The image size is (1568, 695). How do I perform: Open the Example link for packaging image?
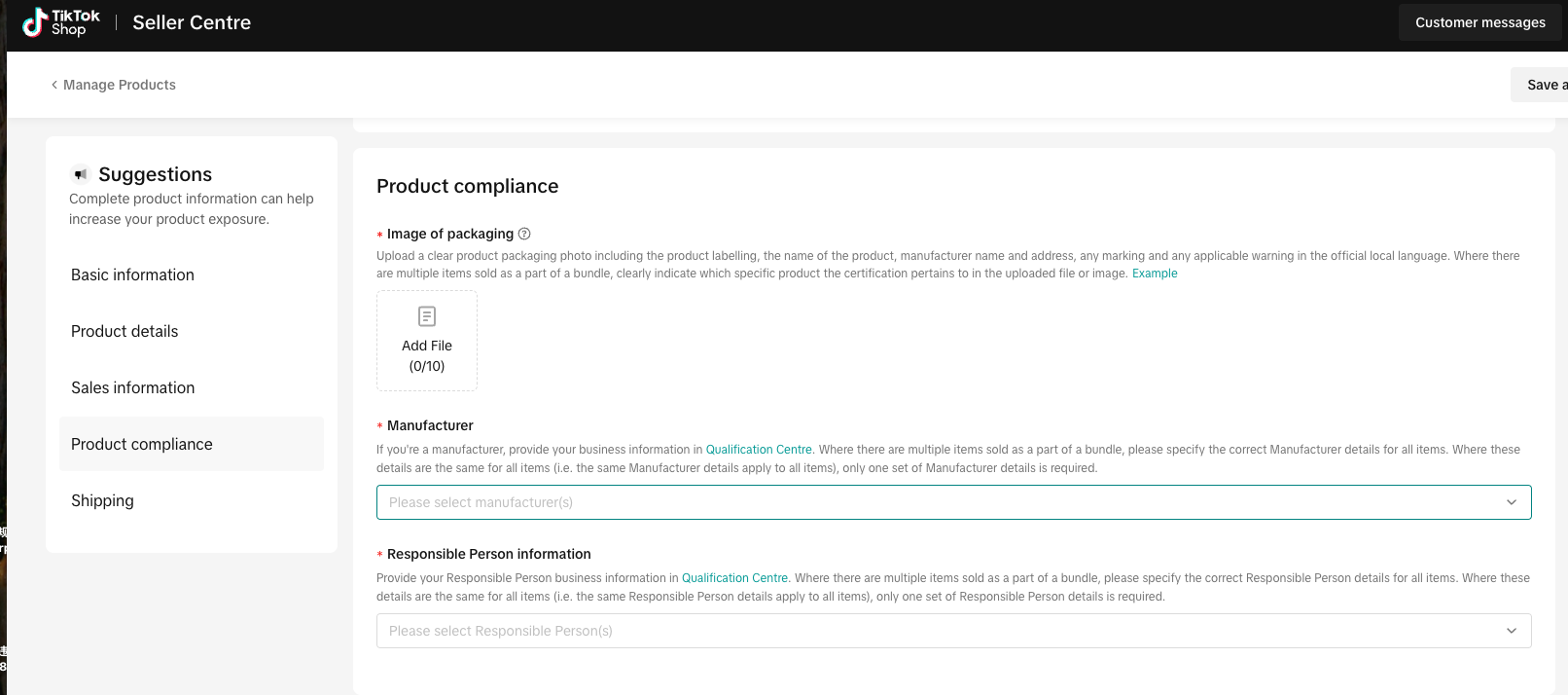pos(1155,274)
